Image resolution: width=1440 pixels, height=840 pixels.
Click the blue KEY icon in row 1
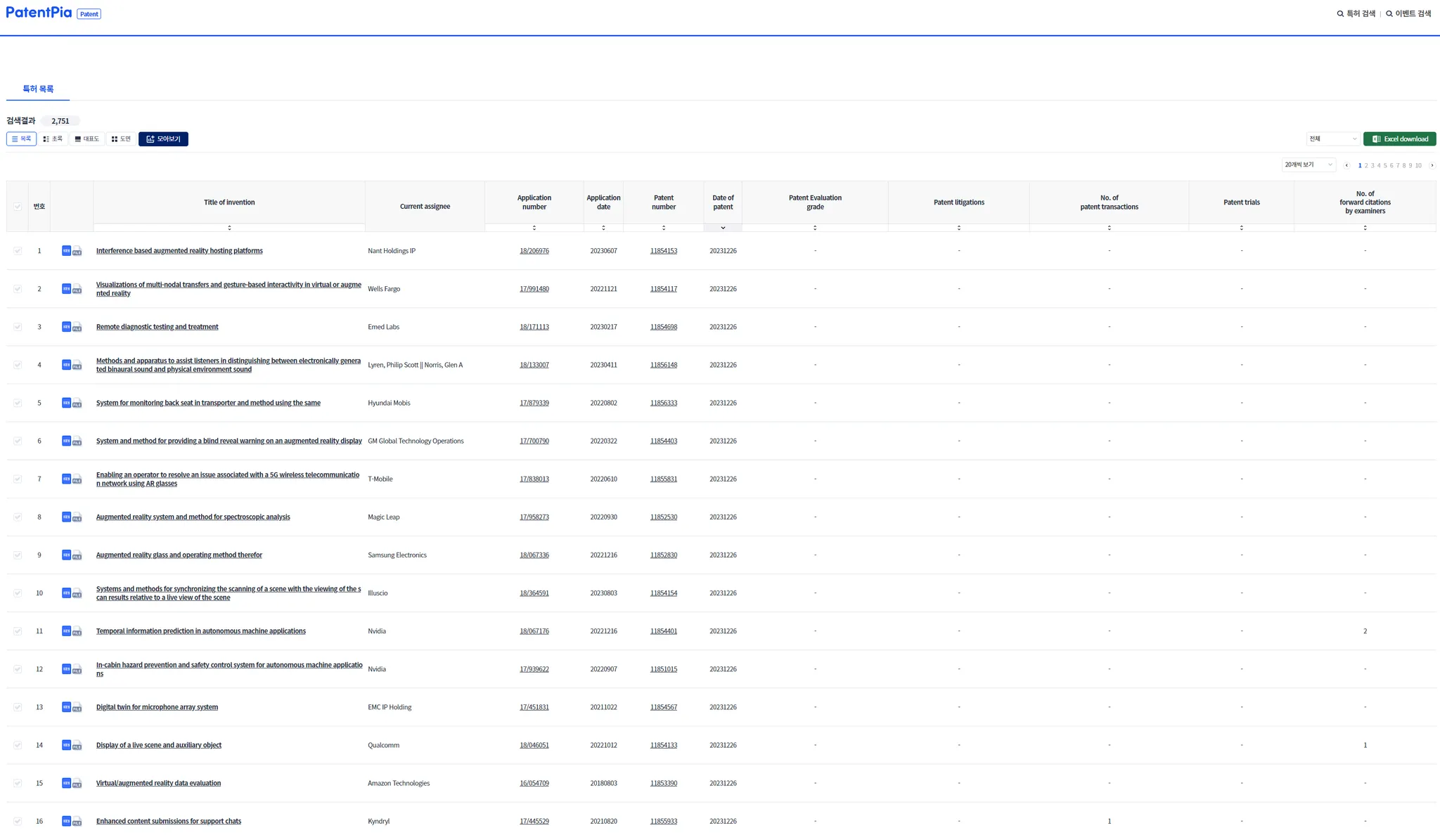[66, 250]
